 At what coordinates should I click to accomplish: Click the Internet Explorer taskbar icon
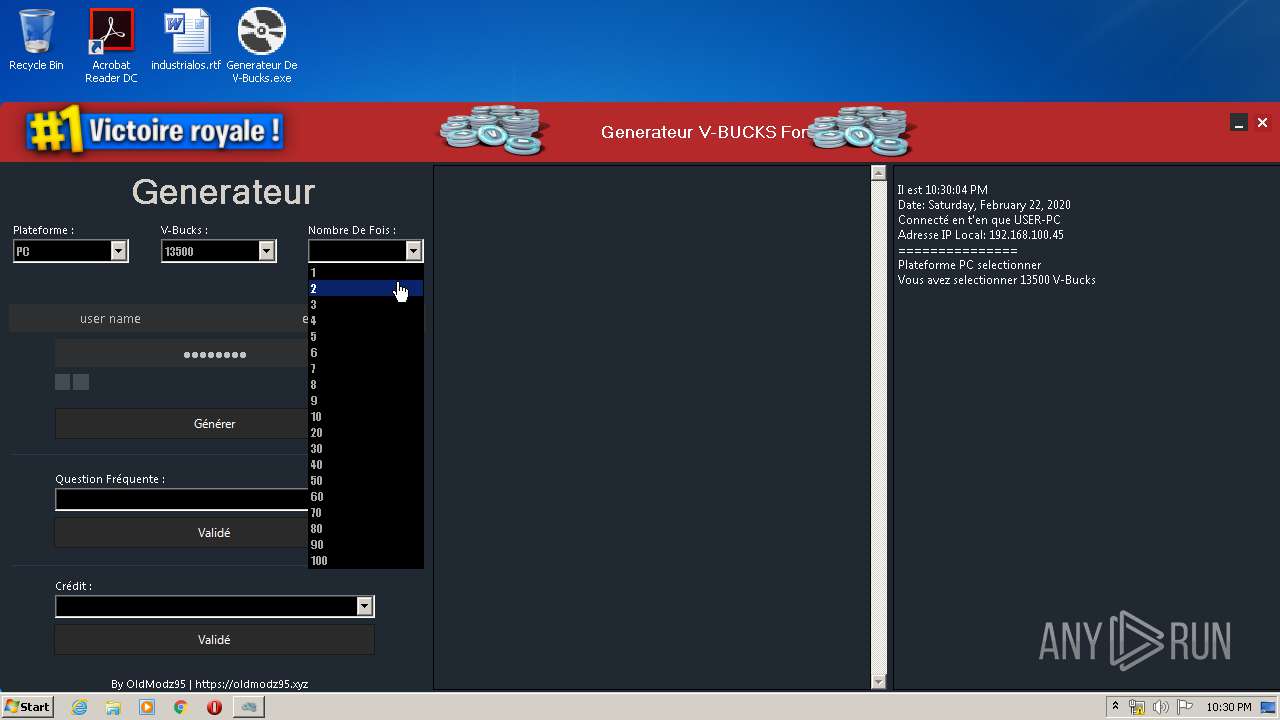click(80, 707)
